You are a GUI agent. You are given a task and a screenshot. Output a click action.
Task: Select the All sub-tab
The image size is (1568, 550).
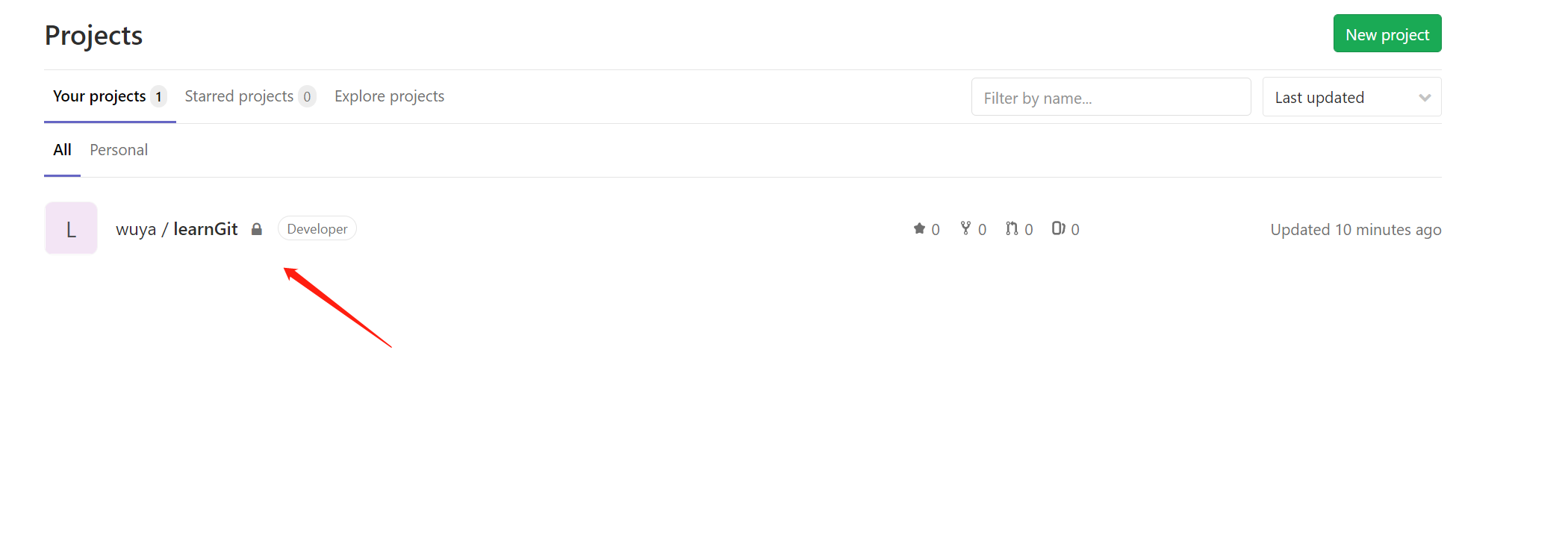pyautogui.click(x=62, y=150)
